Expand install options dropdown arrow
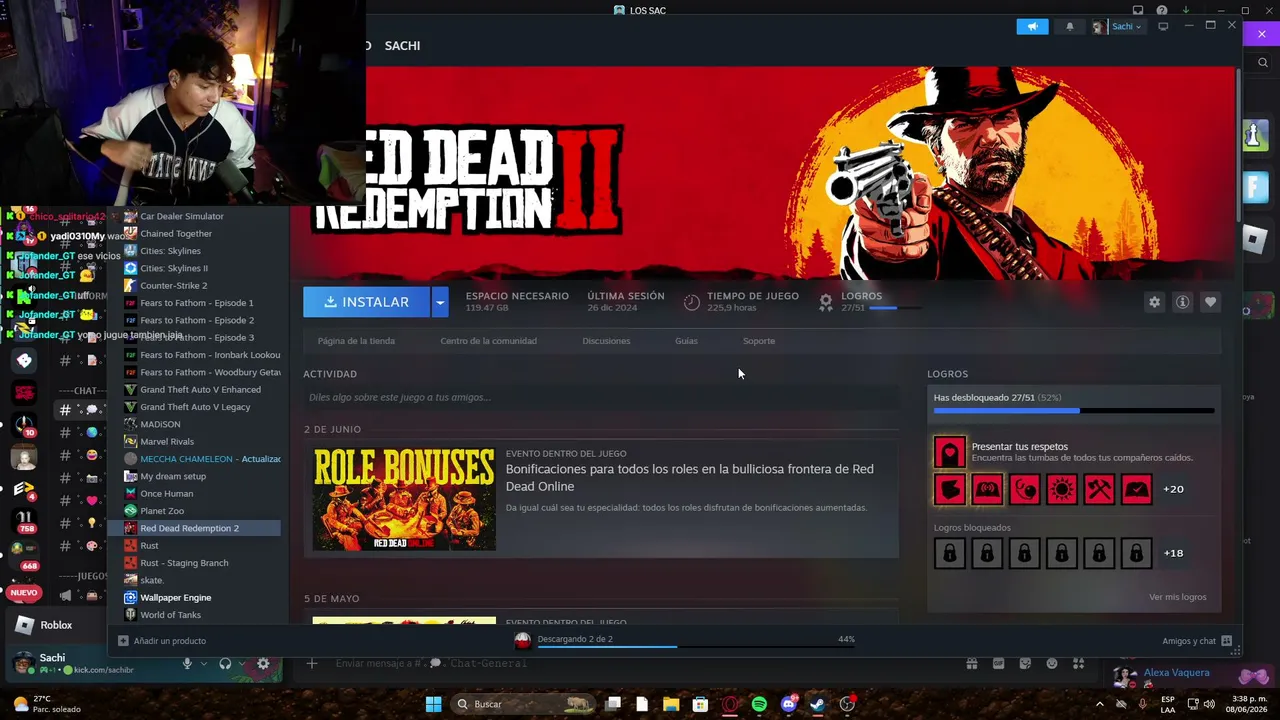 coord(440,302)
